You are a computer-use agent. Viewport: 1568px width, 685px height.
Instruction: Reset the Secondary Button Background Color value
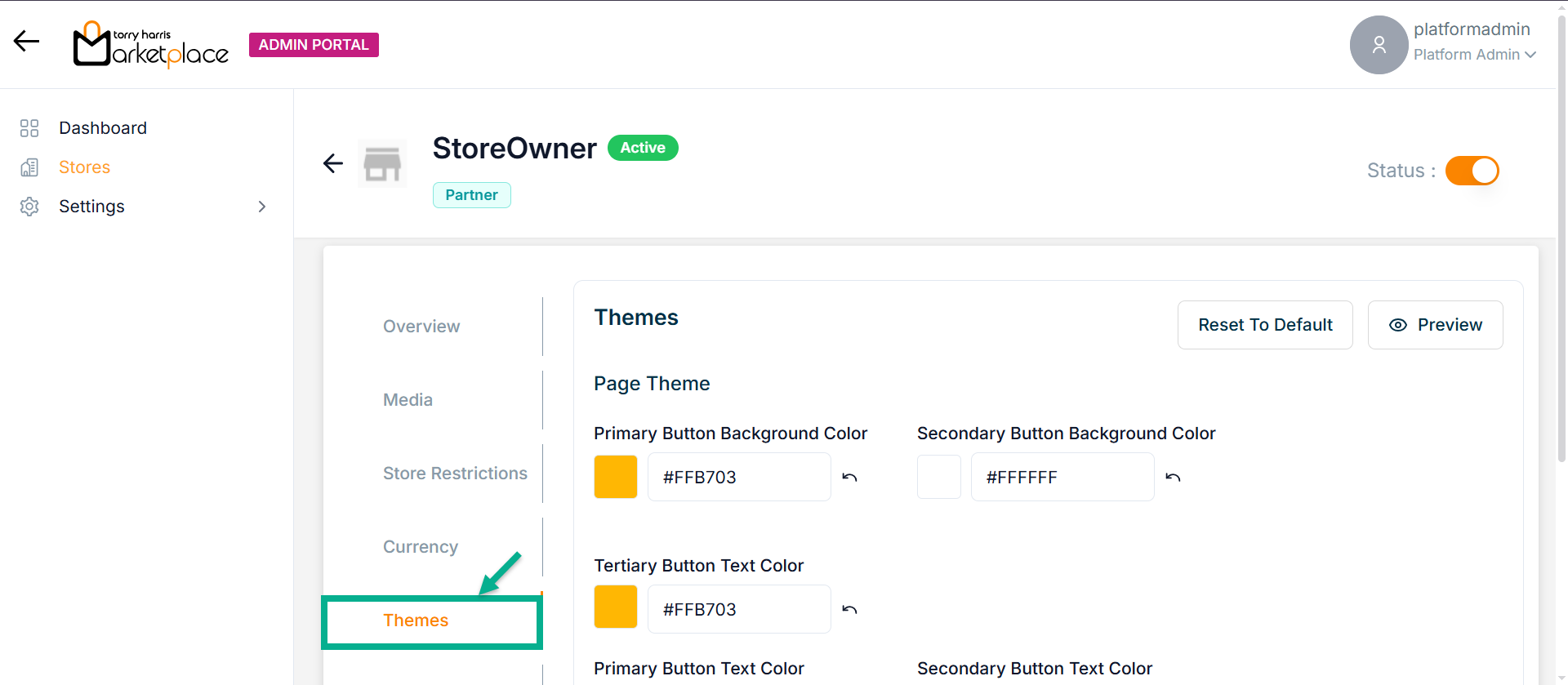[1173, 478]
